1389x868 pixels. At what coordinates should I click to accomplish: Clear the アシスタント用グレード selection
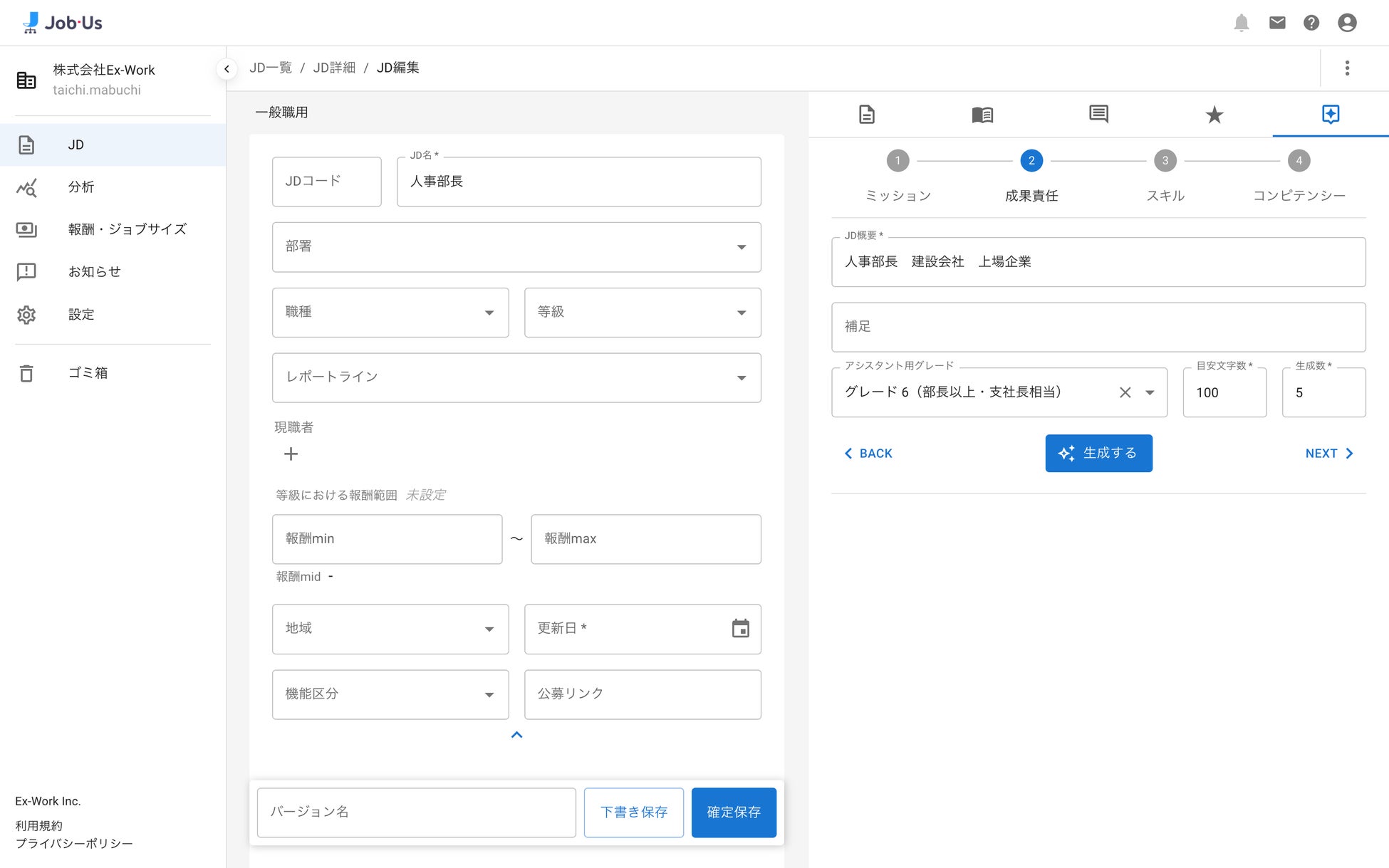tap(1125, 392)
